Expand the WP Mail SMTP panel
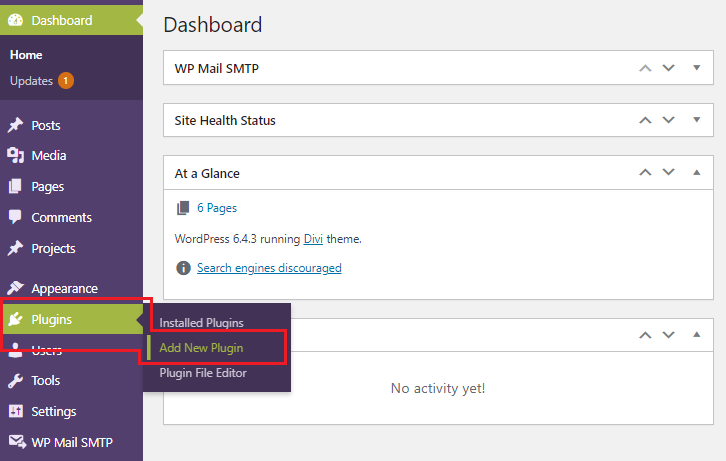The width and height of the screenshot is (726, 461). click(696, 68)
